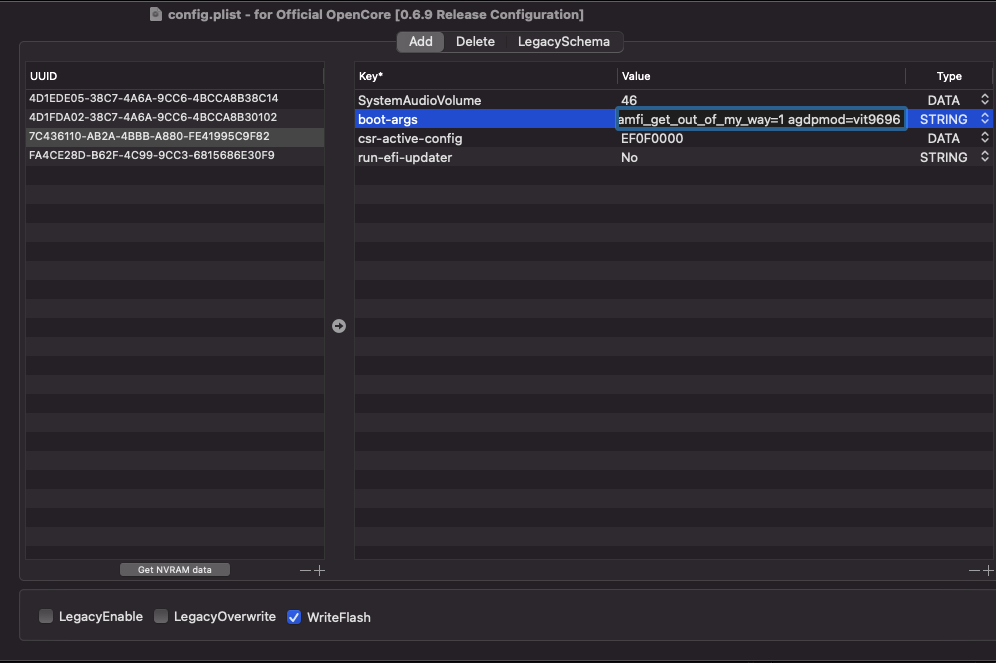The height and width of the screenshot is (663, 996).
Task: Click the No value of run-efi-updater
Action: click(x=629, y=157)
